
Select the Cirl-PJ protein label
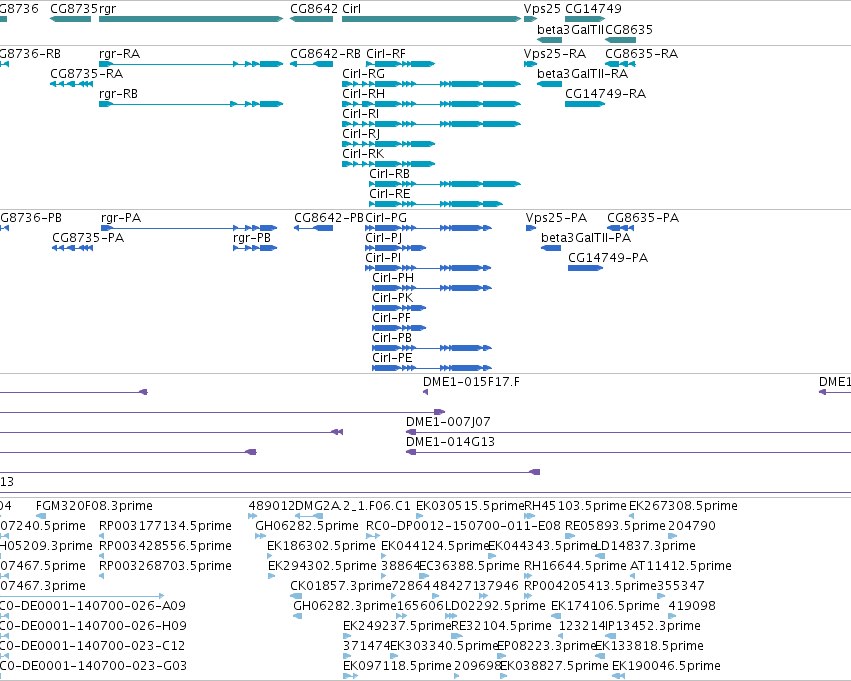(384, 238)
